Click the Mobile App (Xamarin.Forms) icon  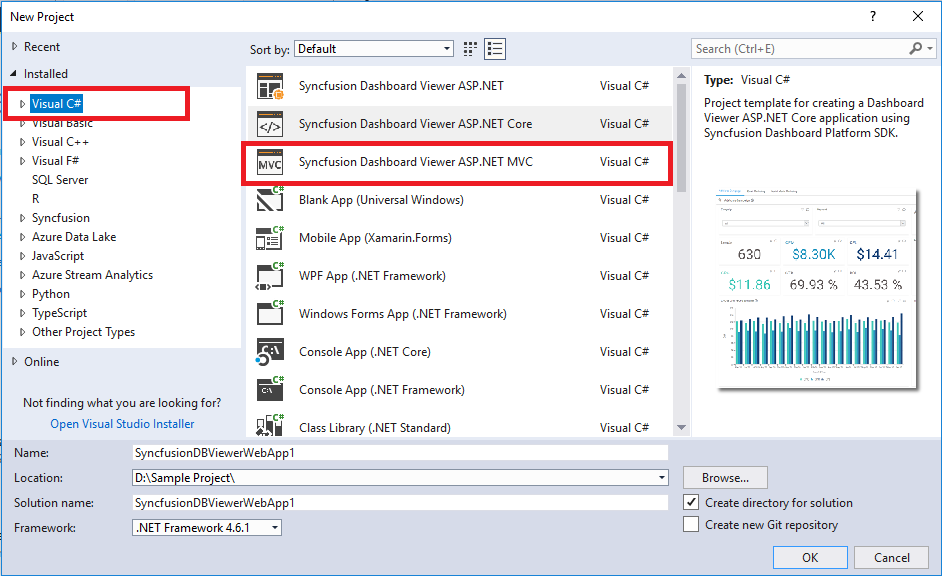click(x=270, y=238)
